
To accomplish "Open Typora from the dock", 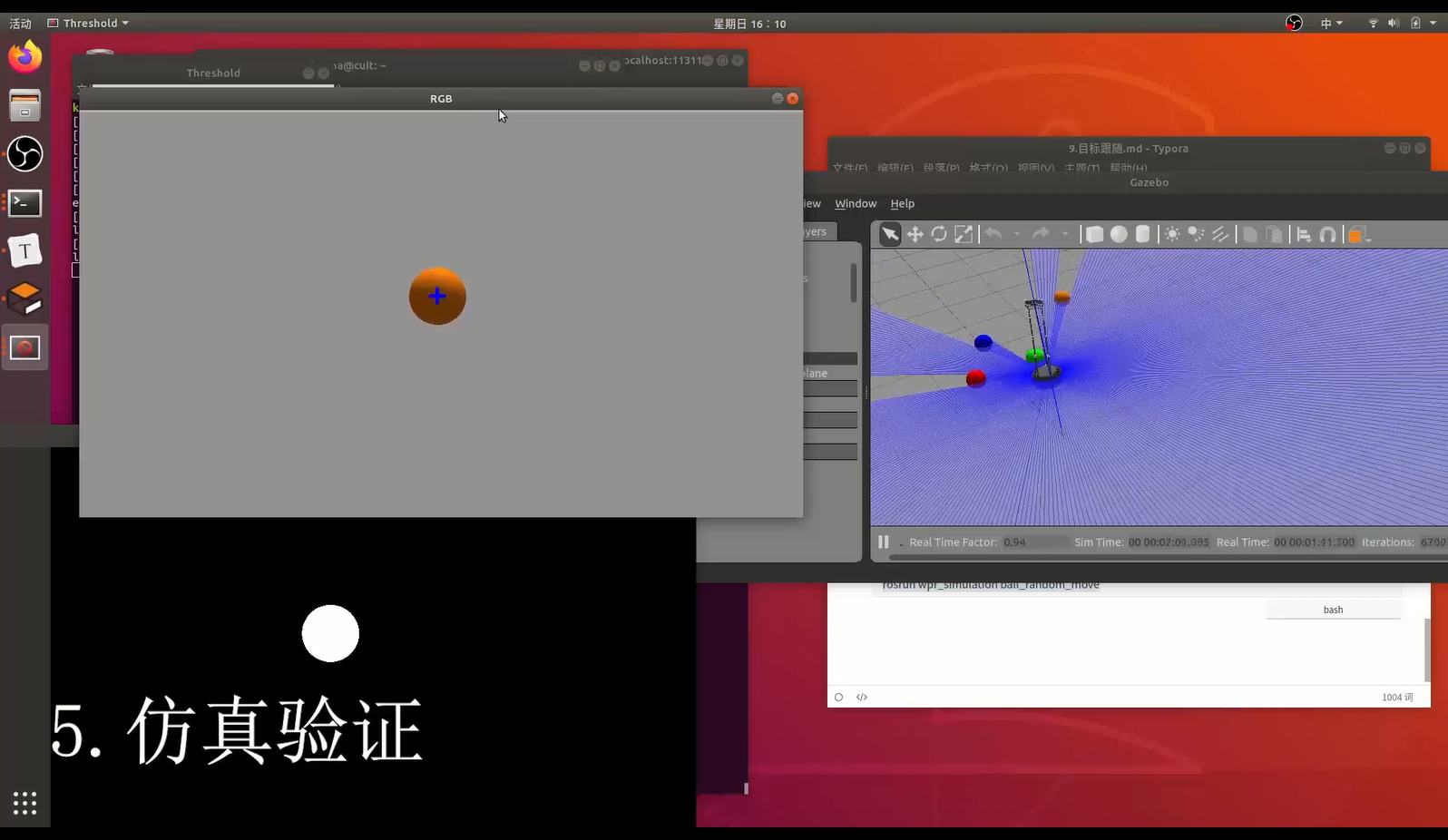I will point(25,251).
